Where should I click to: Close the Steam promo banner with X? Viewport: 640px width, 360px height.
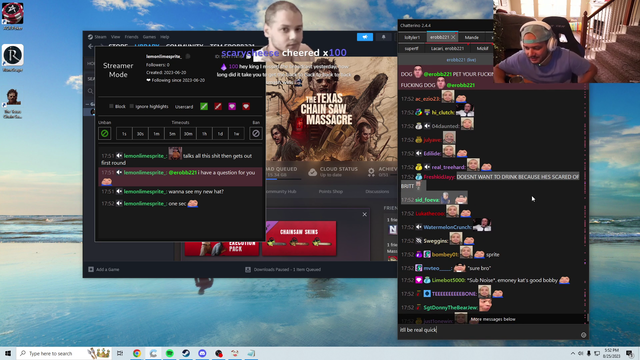click(x=364, y=214)
